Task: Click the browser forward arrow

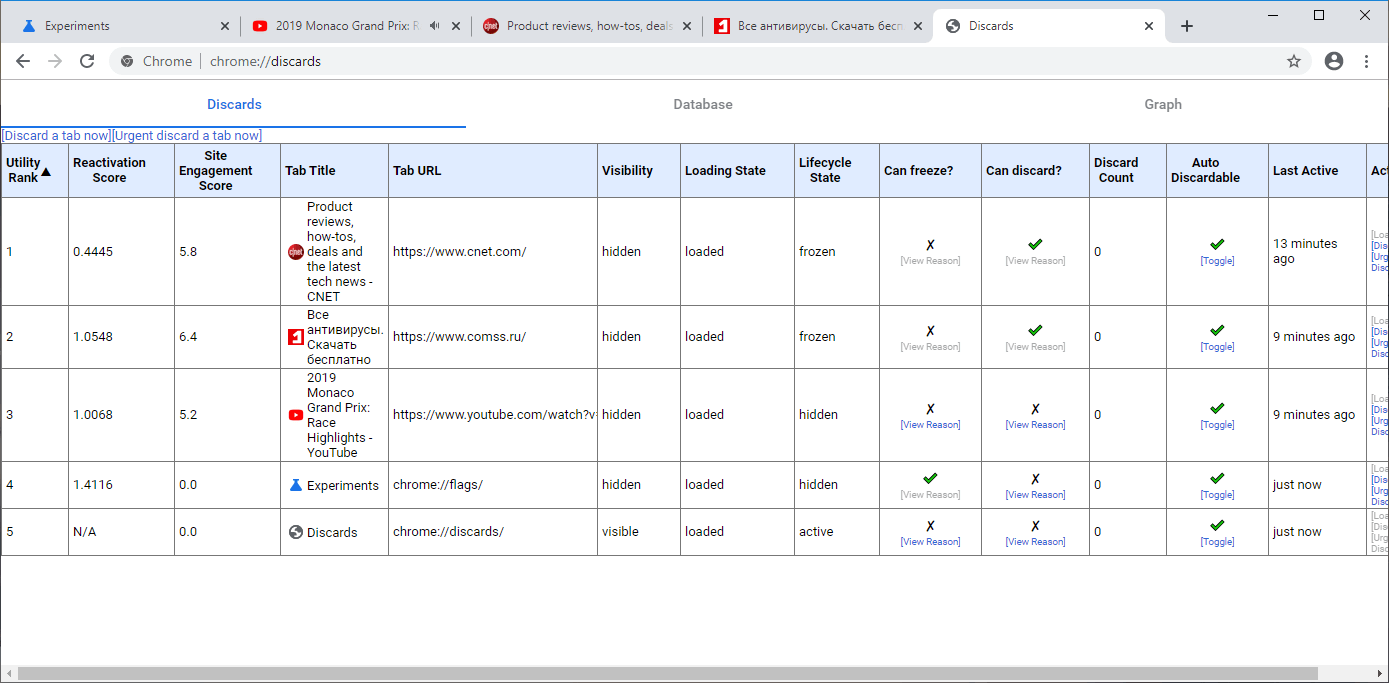Action: [x=55, y=61]
